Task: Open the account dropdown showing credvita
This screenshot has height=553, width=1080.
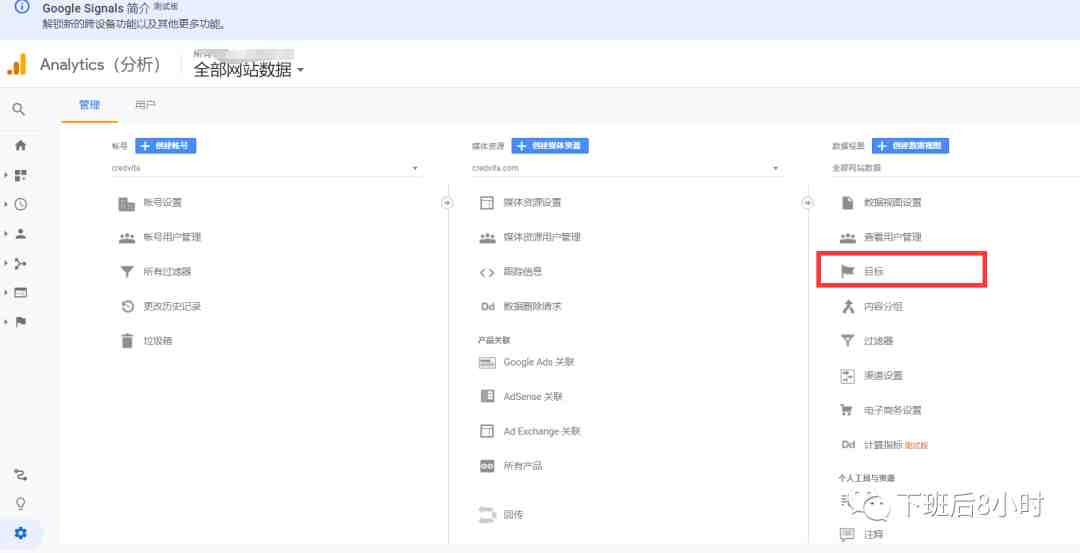Action: (x=266, y=168)
